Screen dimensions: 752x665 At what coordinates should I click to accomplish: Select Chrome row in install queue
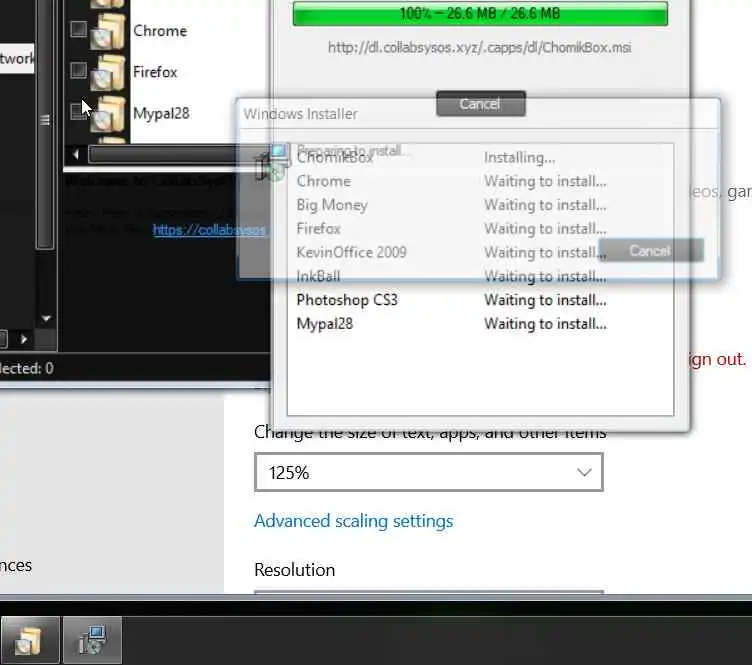coord(480,181)
